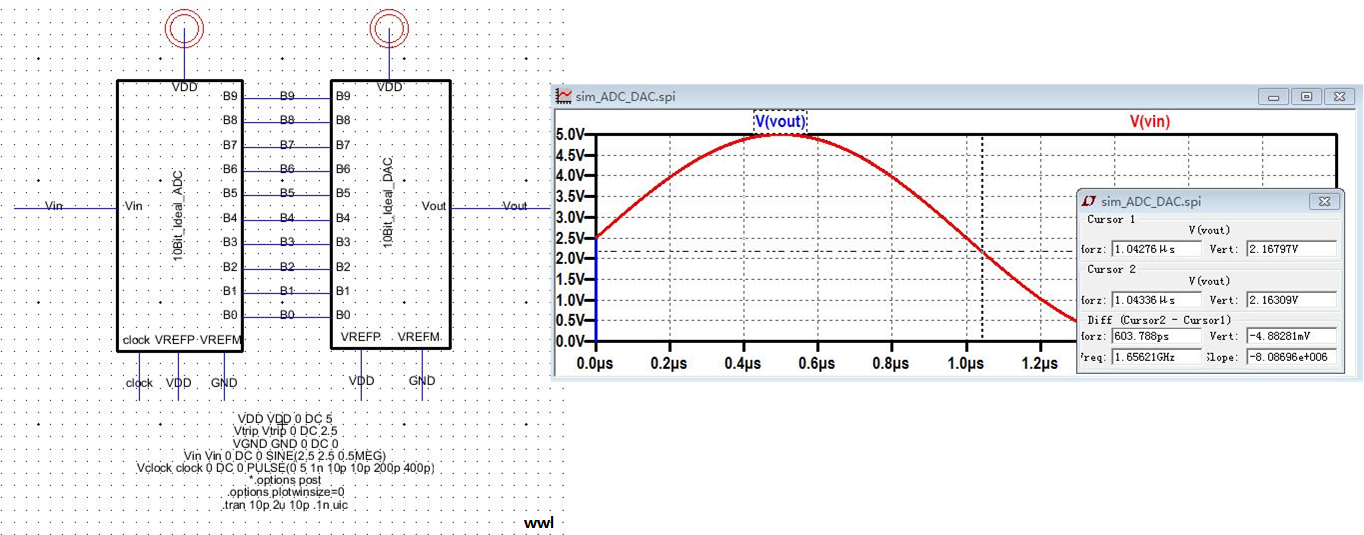Click the Freq field showing 1.65621GHz
The width and height of the screenshot is (1364, 535).
coord(1156,356)
